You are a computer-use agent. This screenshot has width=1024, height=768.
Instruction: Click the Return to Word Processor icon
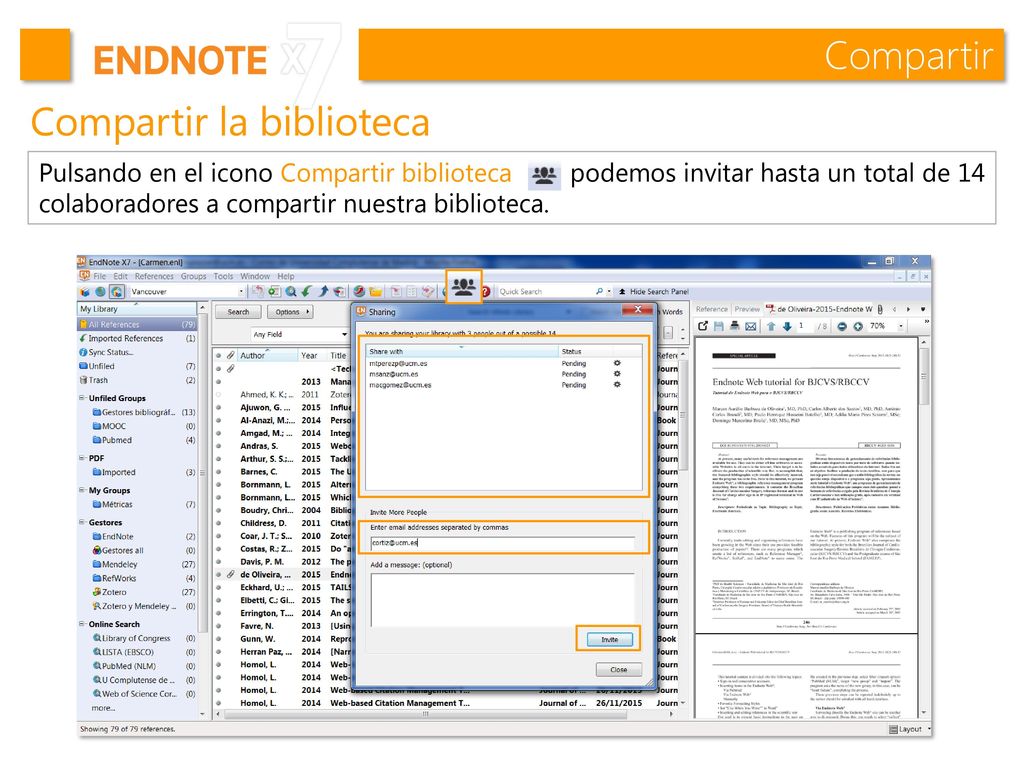coord(428,292)
